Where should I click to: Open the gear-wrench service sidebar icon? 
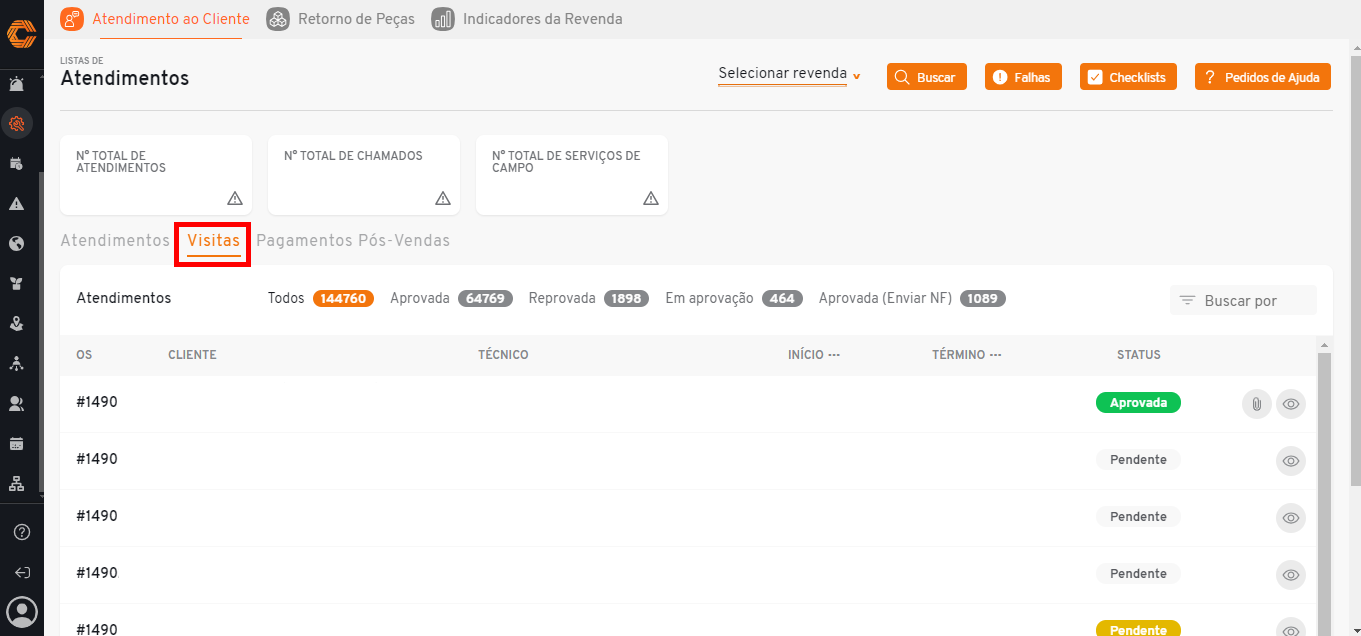pos(17,124)
